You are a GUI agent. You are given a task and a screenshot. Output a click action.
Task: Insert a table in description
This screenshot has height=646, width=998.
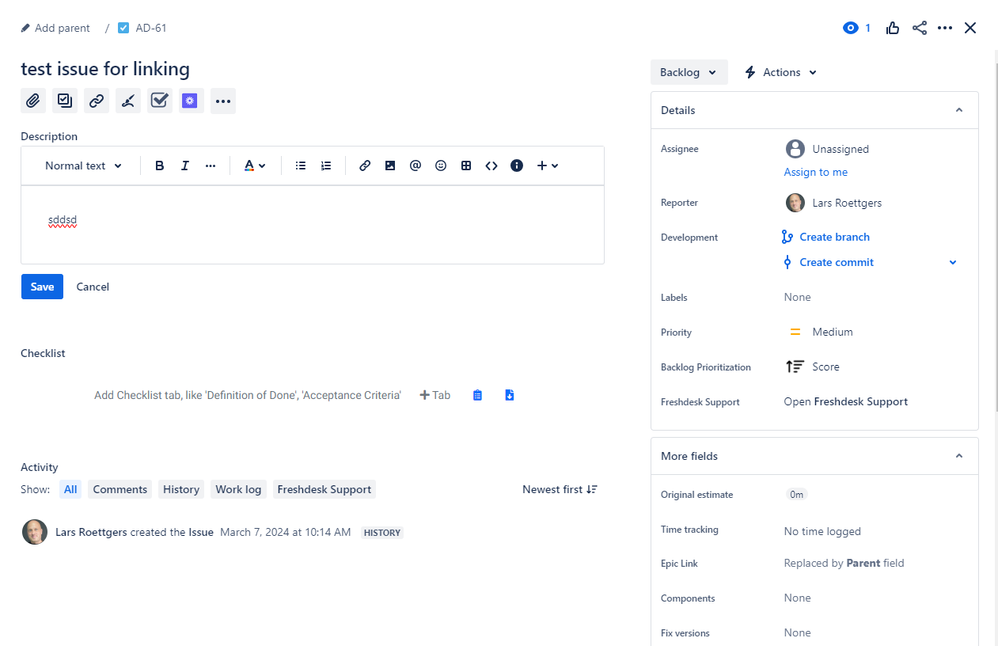click(466, 165)
